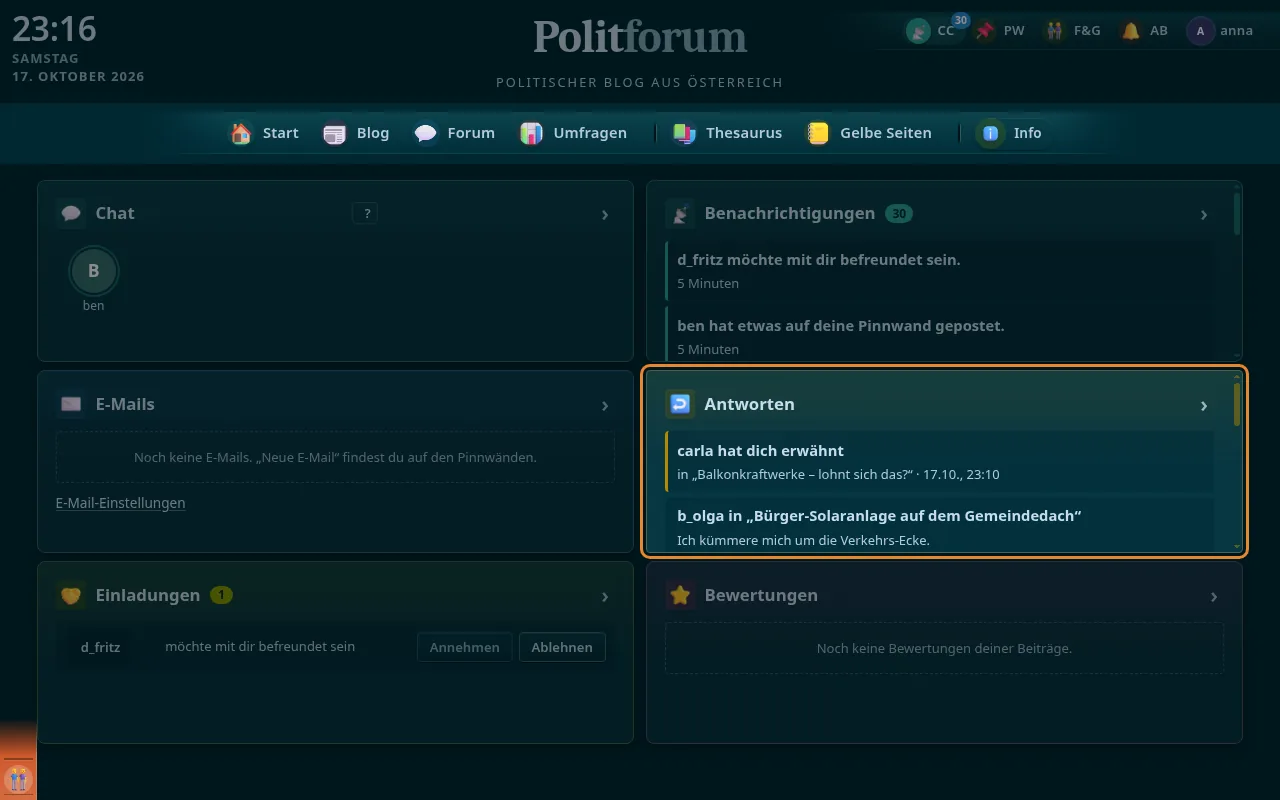
Task: Click the Antworten reply arrow icon
Action: (680, 404)
